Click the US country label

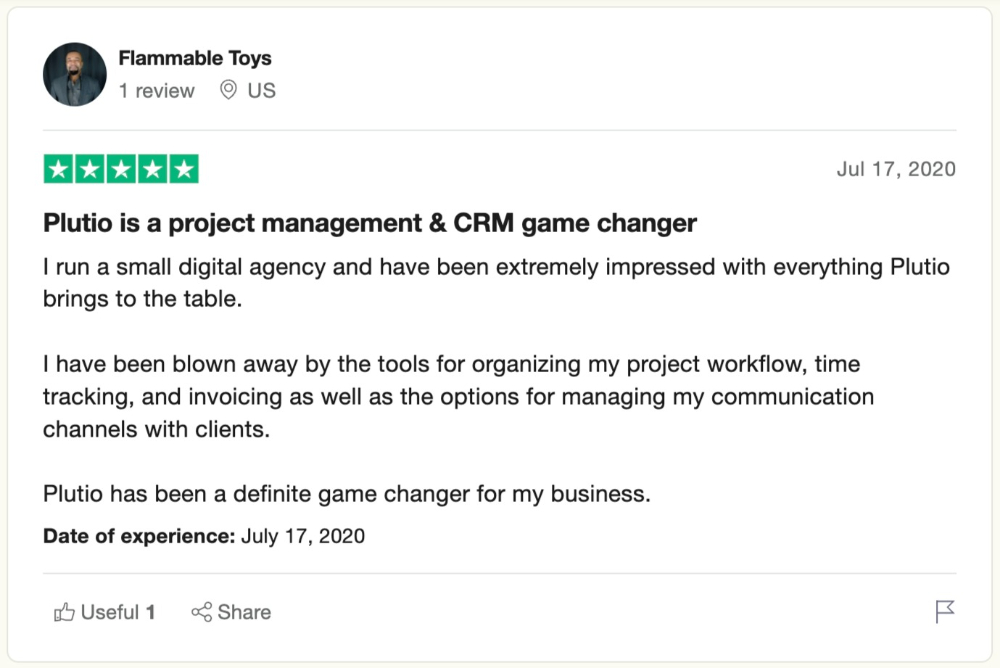coord(261,91)
